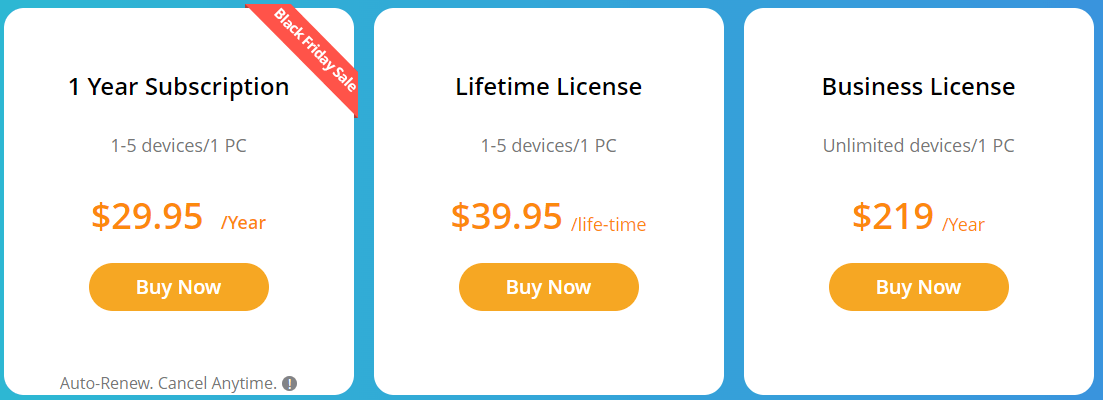Click 1-5 devices/1 PC under Lifetime License
Image resolution: width=1103 pixels, height=400 pixels.
549,146
